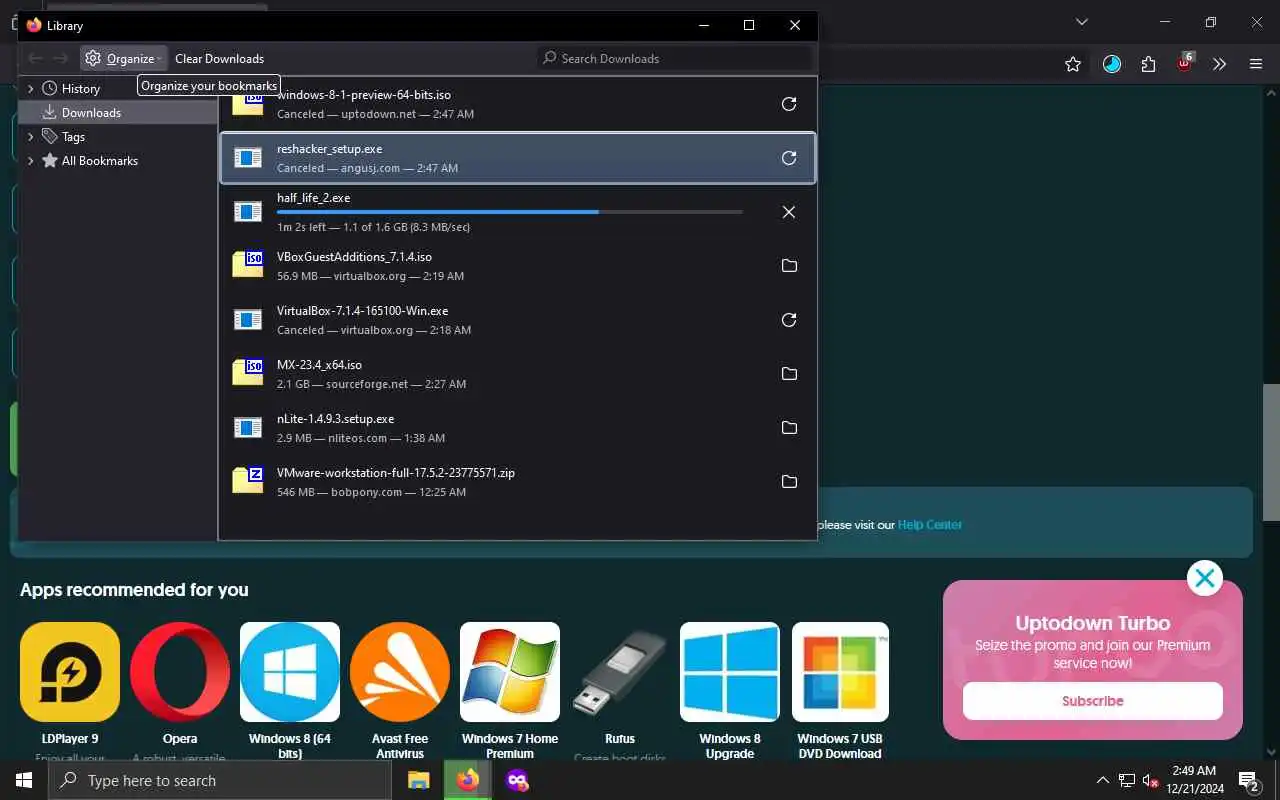
Task: Open the Firefox application hamburger menu
Action: [x=1256, y=64]
